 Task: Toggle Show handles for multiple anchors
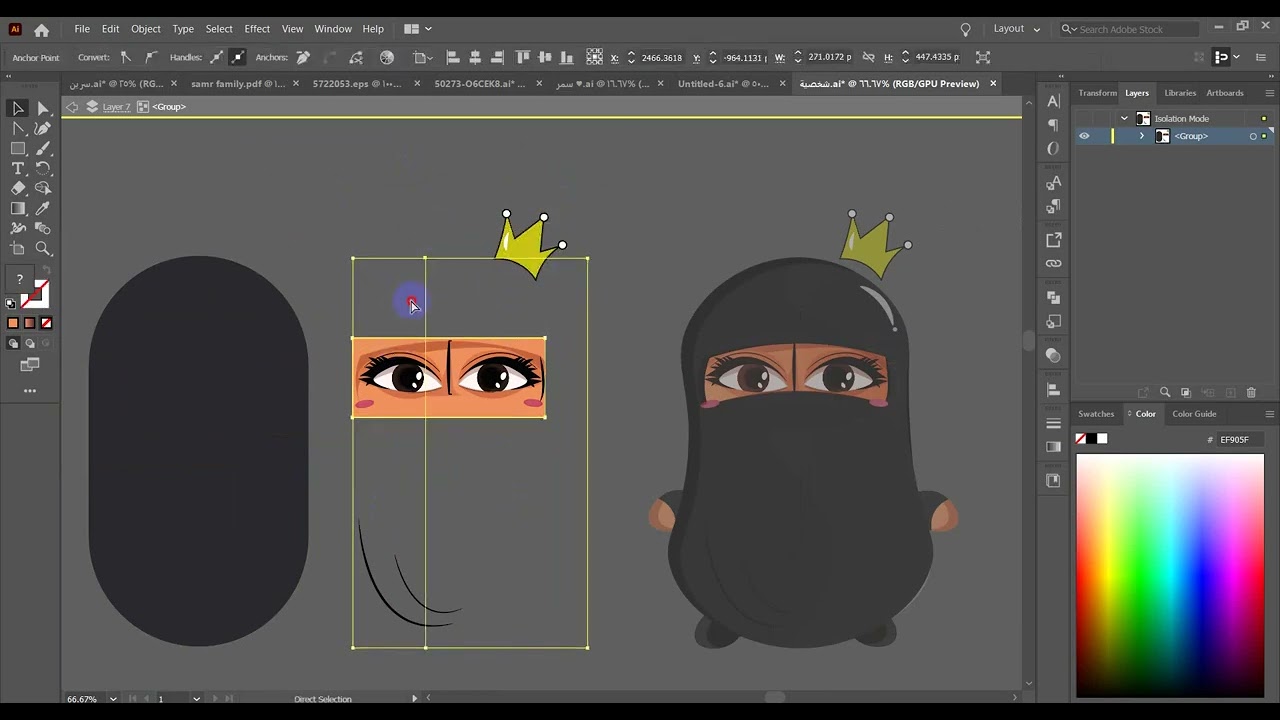pos(216,57)
